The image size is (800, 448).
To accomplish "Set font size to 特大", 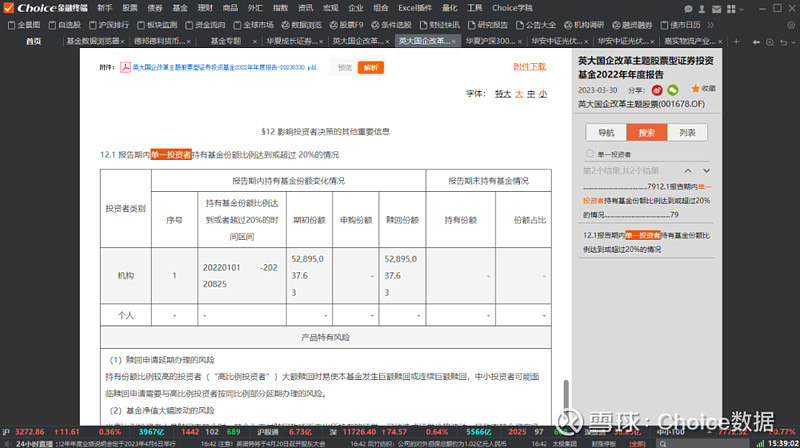I will (503, 94).
